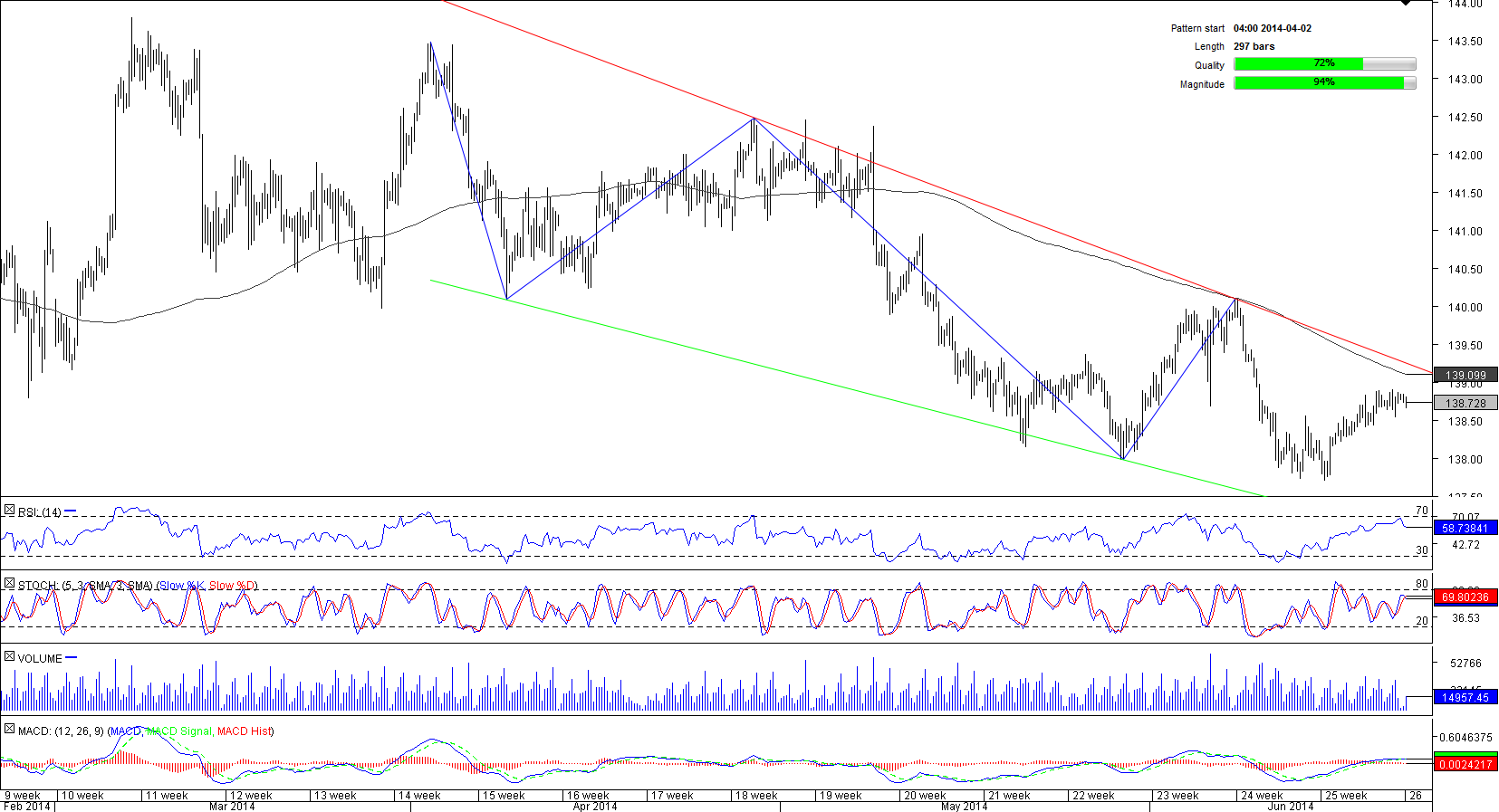Click the 17 week label on time axis
Image resolution: width=1499 pixels, height=812 pixels.
tap(672, 796)
